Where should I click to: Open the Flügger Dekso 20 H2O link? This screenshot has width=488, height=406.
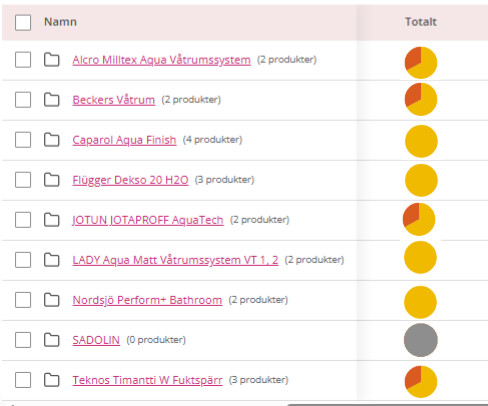pyautogui.click(x=130, y=180)
